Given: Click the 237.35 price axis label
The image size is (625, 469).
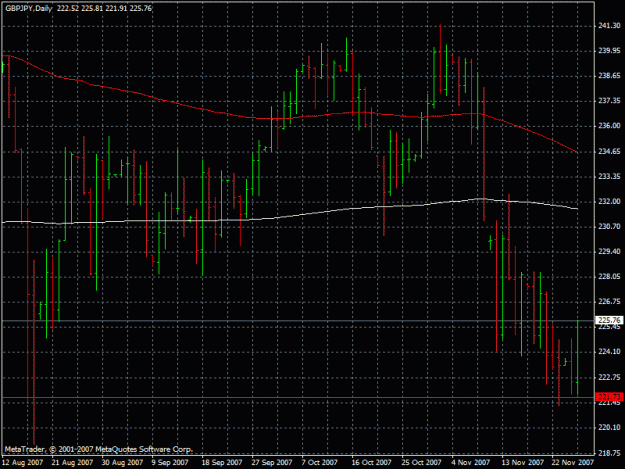Looking at the screenshot, I should coord(609,101).
